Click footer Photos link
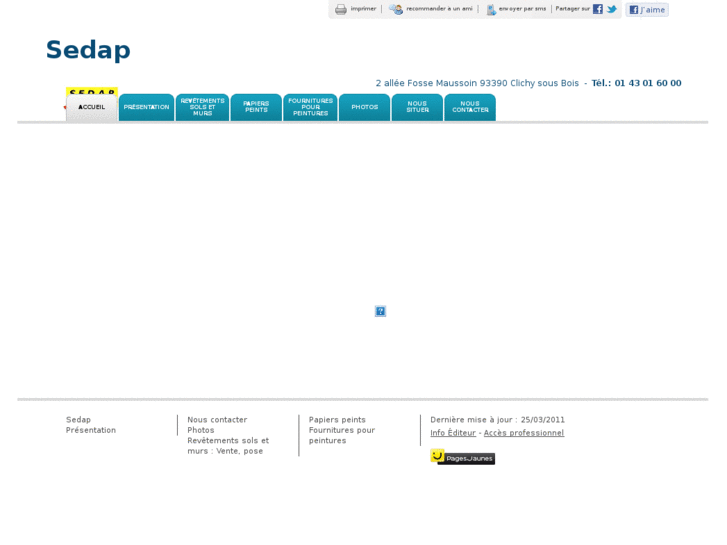 pos(201,430)
